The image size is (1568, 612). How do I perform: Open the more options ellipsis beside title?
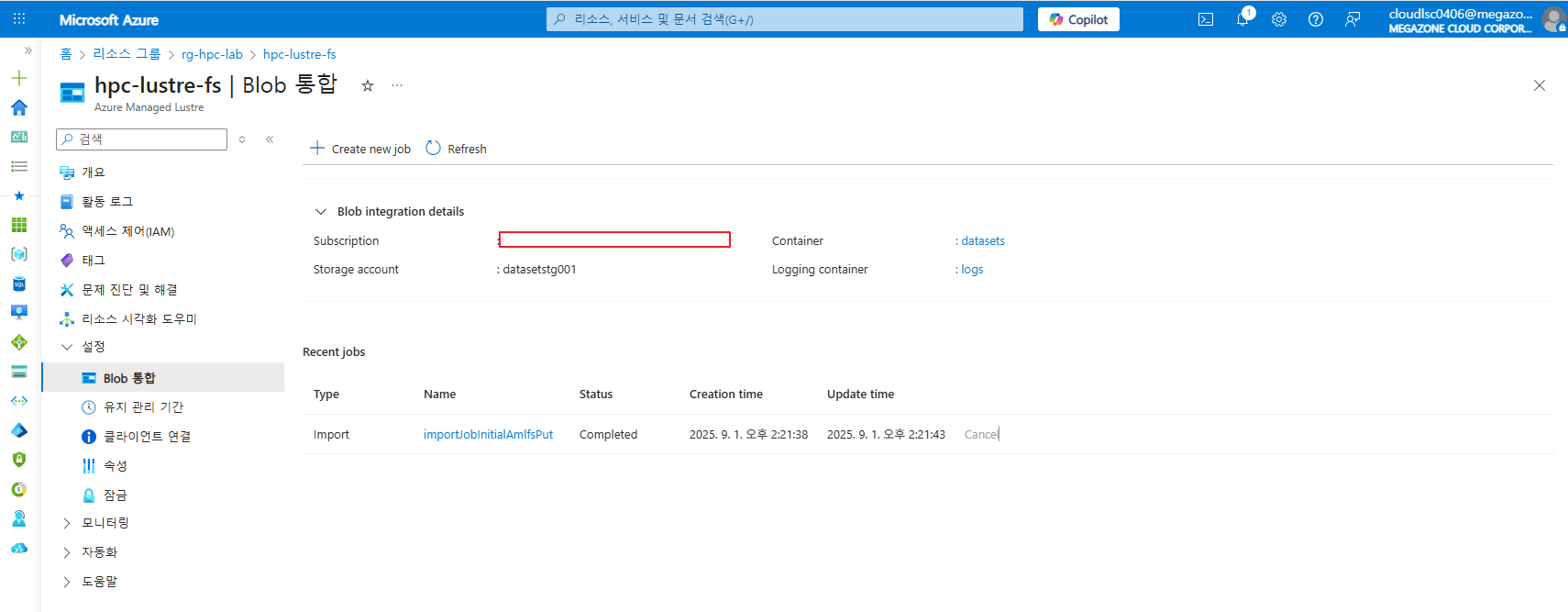397,85
